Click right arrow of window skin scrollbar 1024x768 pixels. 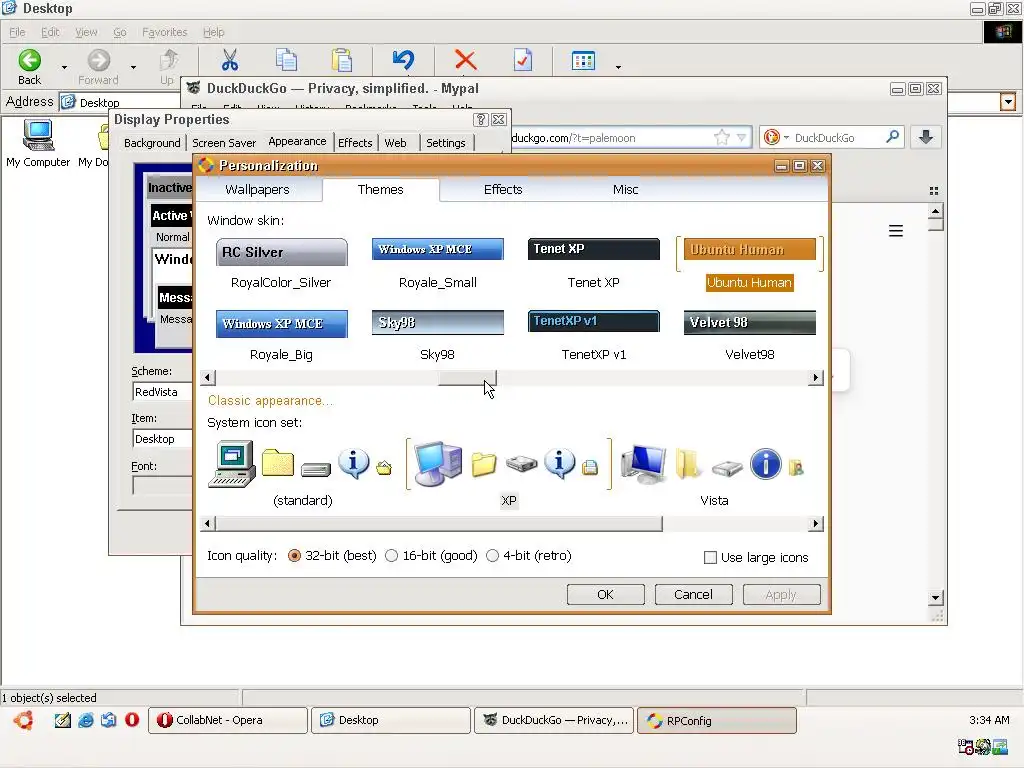[815, 377]
